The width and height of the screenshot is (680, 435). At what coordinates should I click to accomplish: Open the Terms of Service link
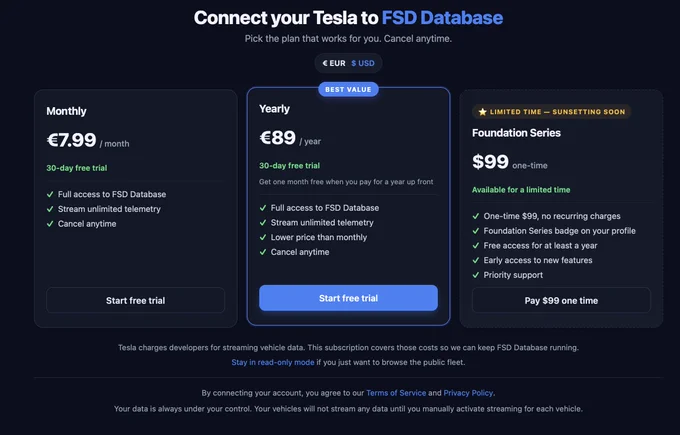click(x=396, y=393)
